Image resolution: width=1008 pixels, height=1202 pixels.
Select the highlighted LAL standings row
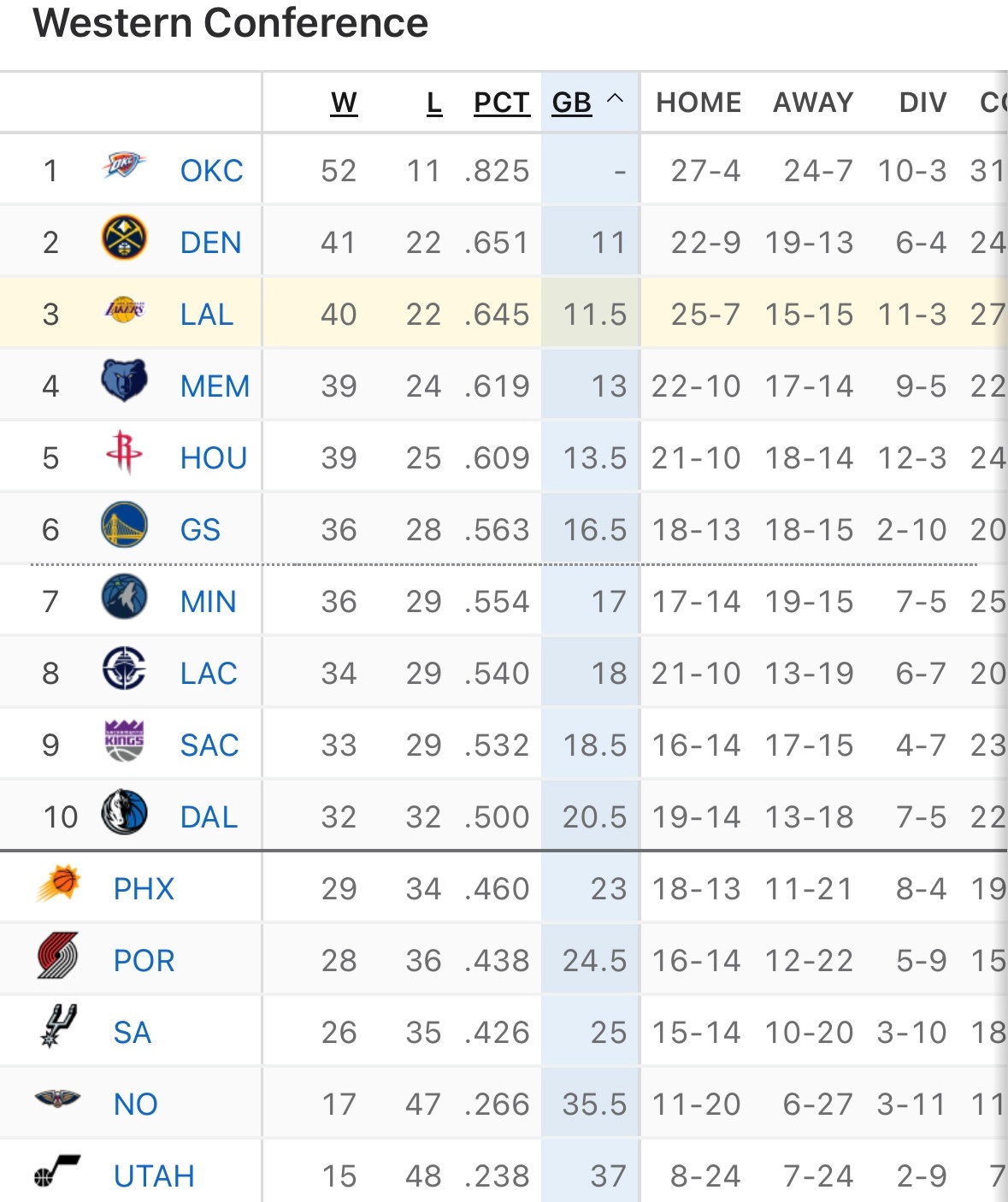tap(504, 312)
